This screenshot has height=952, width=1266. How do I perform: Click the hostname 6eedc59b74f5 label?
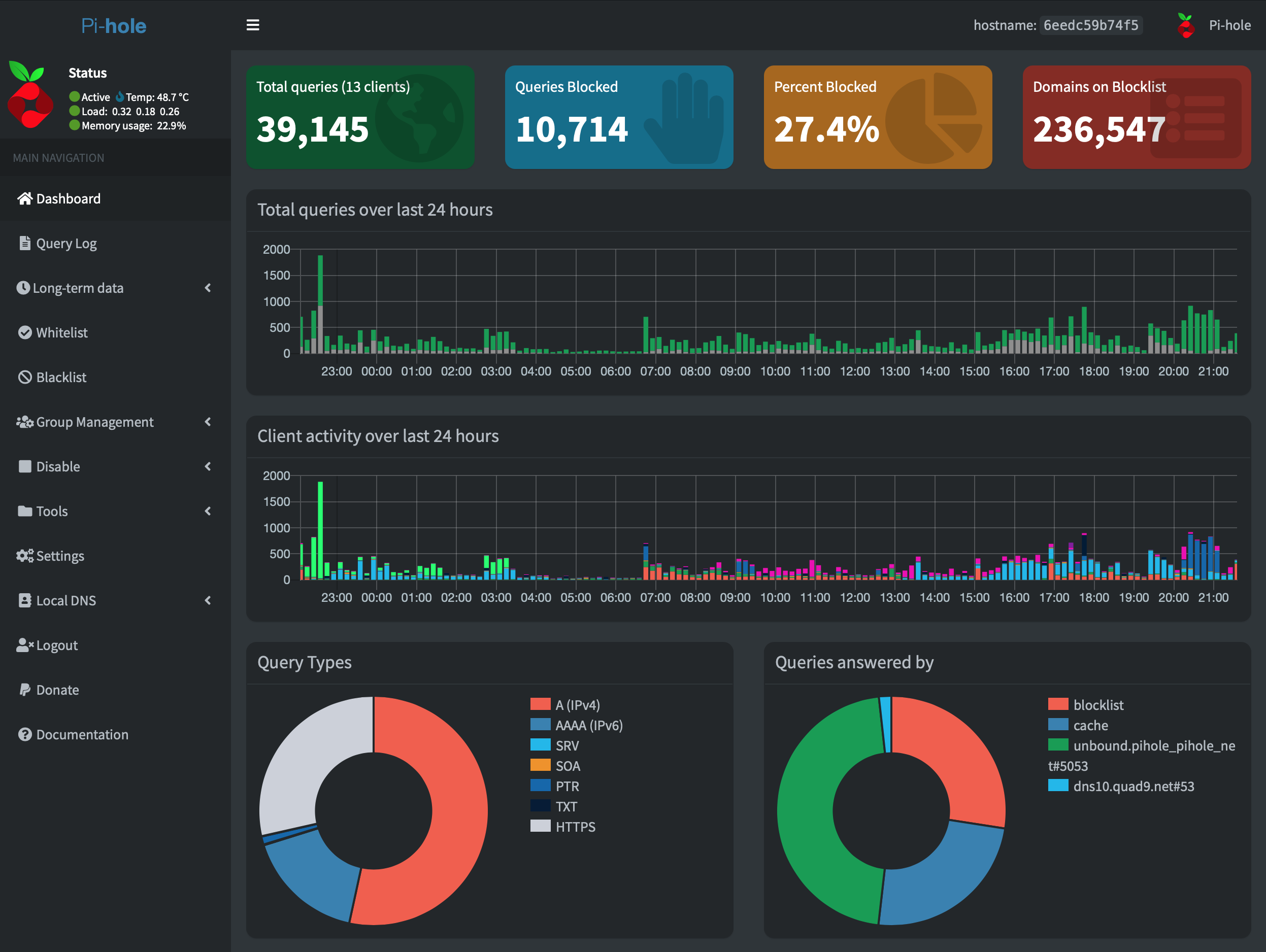tap(1091, 25)
